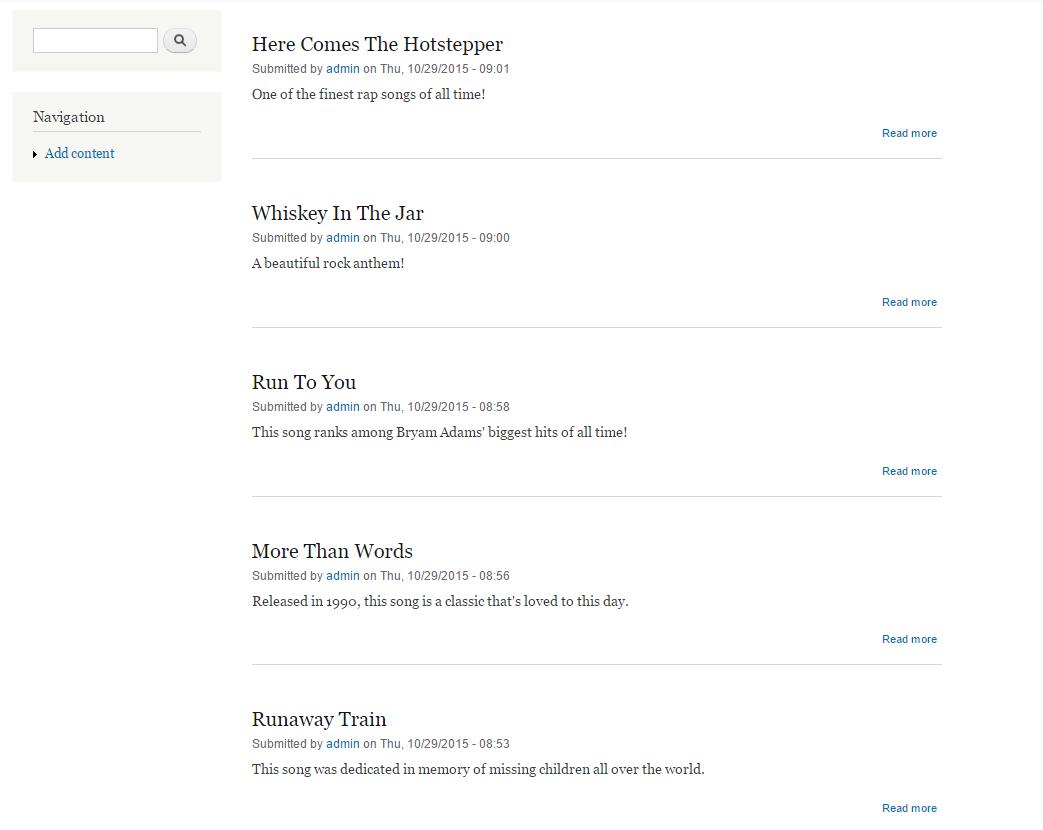This screenshot has height=830, width=1043.
Task: Click the Navigation block heading
Action: [69, 117]
